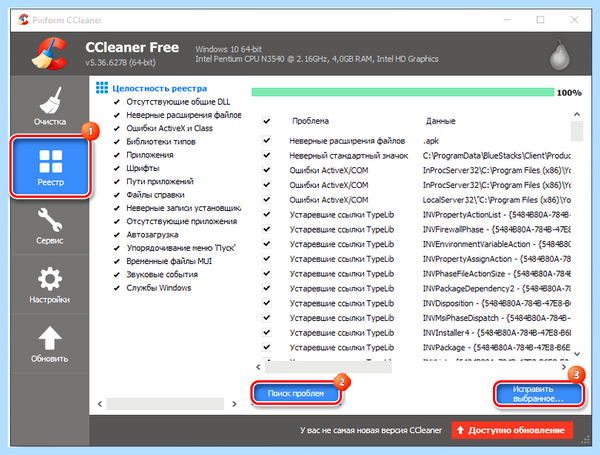Screen dimensions: 600x455
Task: Select the INVInstaller4 data cell
Action: click(497, 333)
